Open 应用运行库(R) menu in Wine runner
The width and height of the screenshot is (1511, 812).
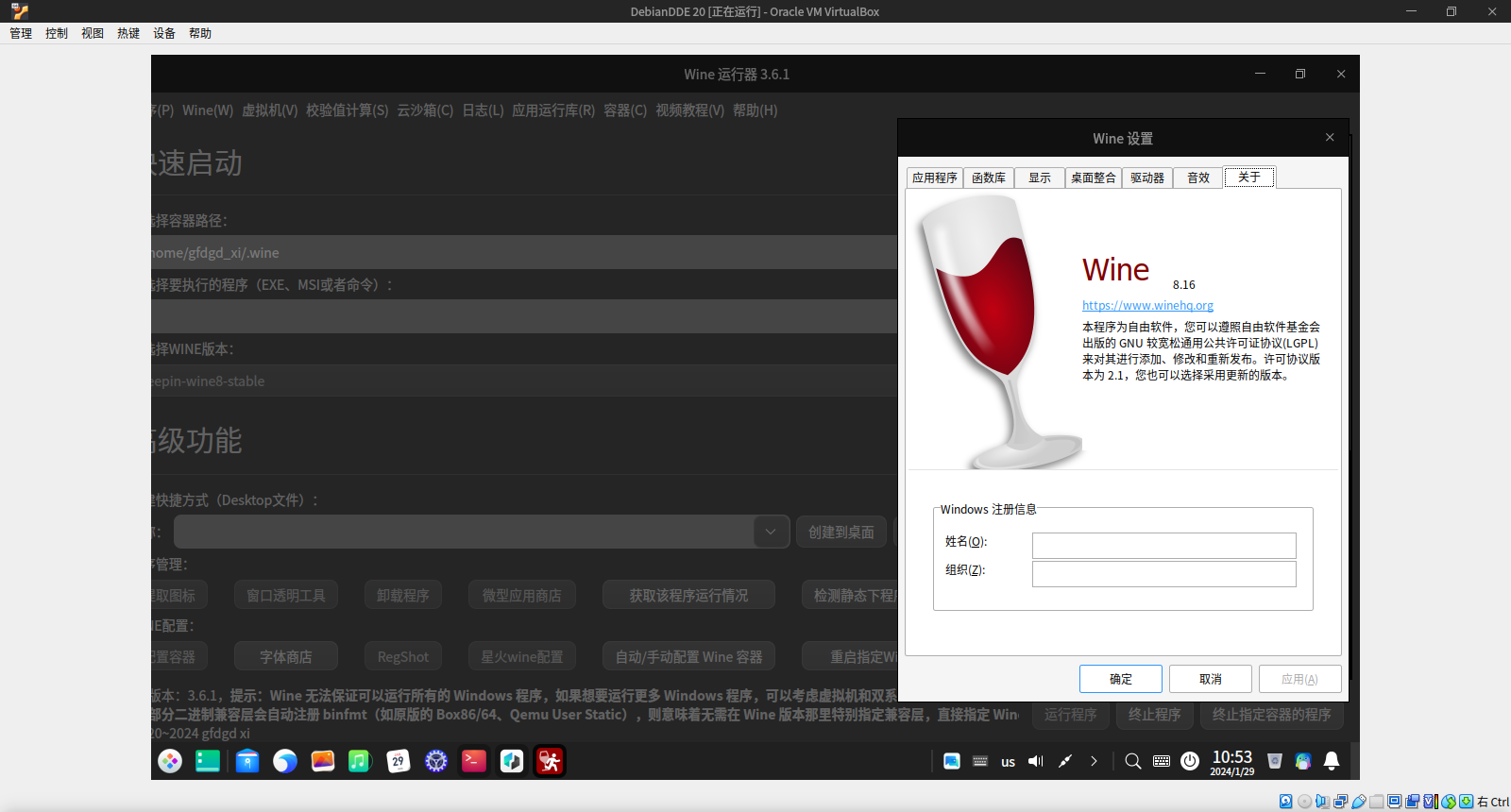553,110
